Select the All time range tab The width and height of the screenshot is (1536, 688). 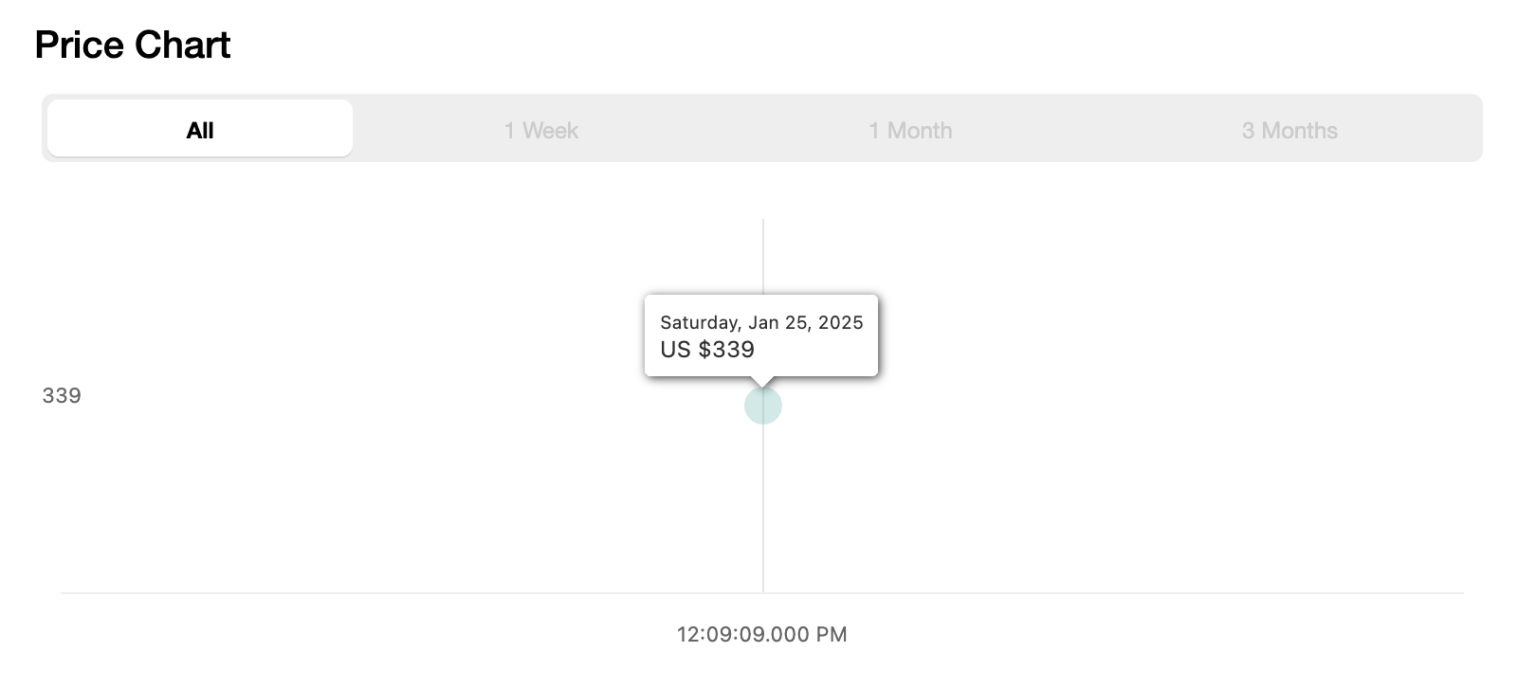(x=200, y=129)
